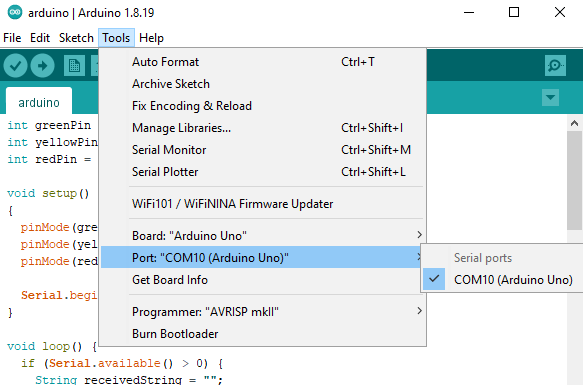Image resolution: width=583 pixels, height=385 pixels.
Task: Close the open Tools menu
Action: pos(116,38)
